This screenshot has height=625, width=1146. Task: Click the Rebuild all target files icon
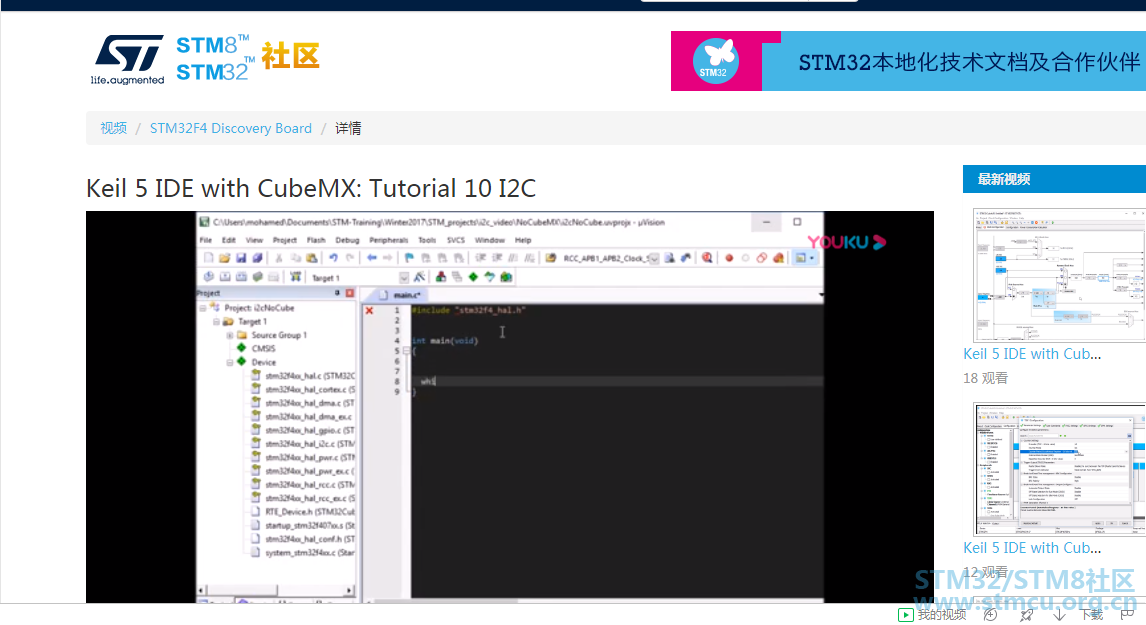[x=241, y=277]
